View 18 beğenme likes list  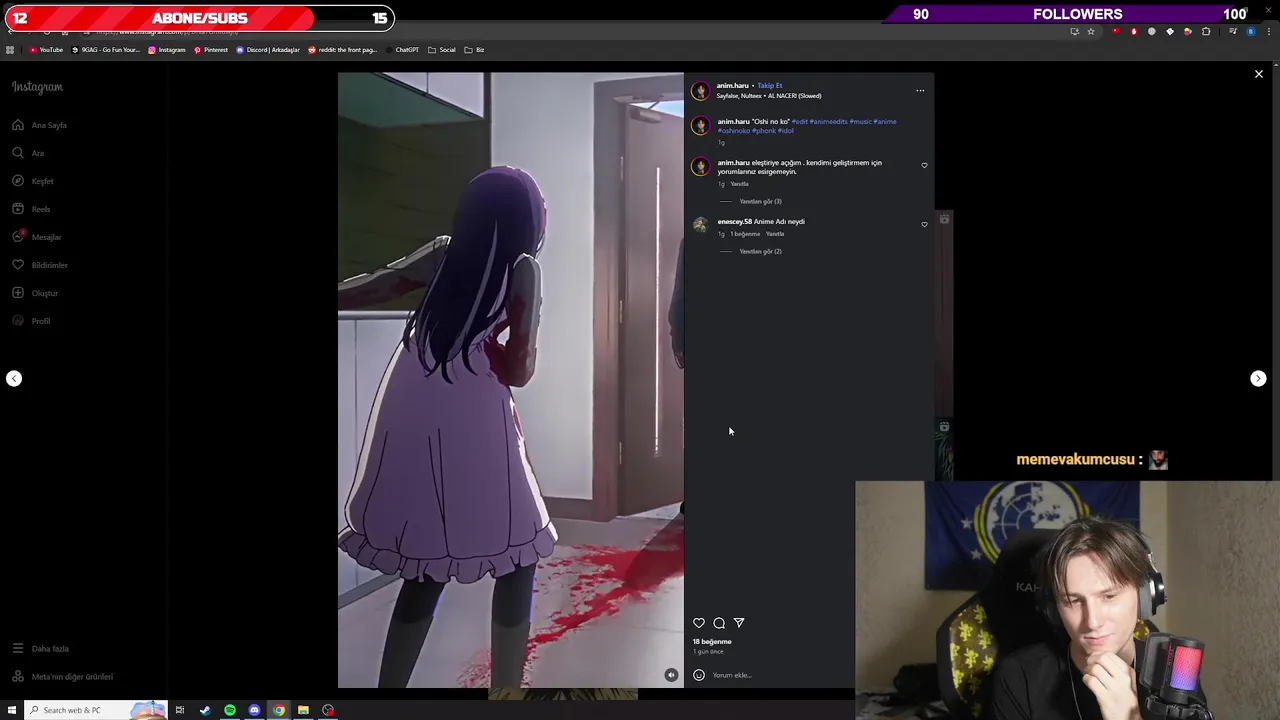pos(712,642)
